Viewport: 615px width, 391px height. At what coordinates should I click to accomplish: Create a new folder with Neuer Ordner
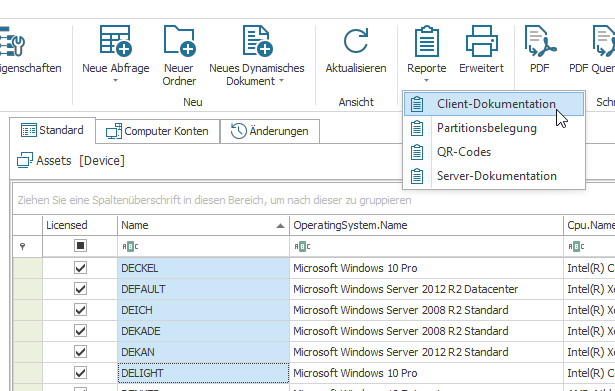click(179, 41)
